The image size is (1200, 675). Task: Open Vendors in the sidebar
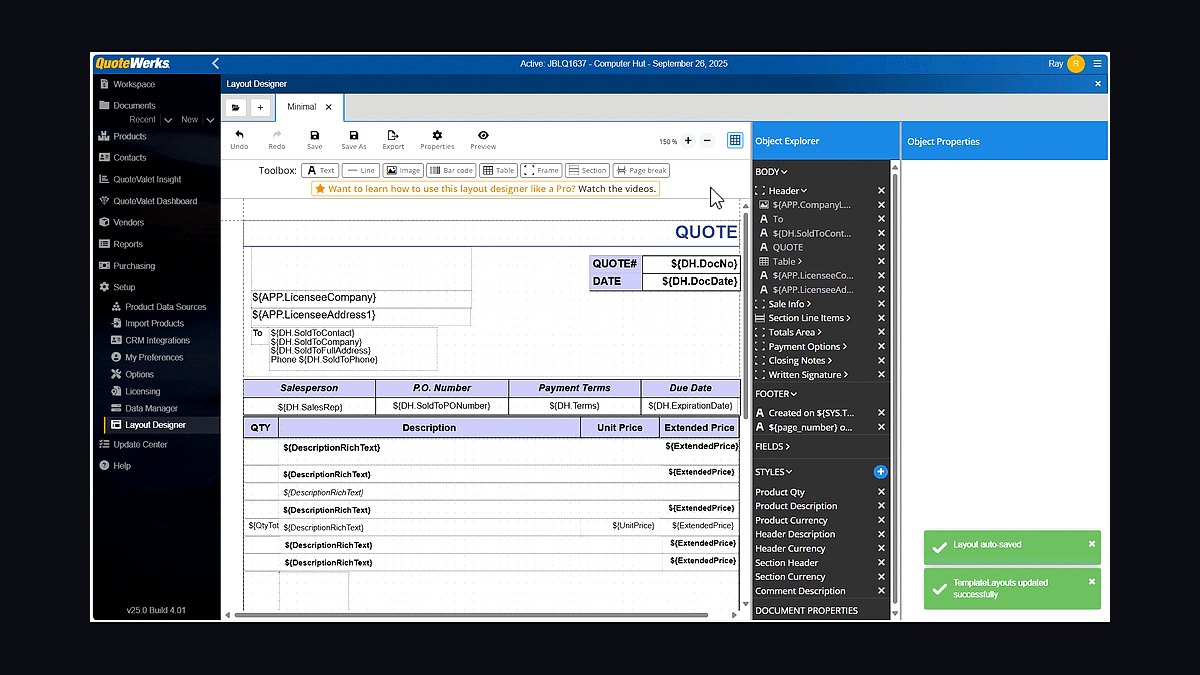(128, 223)
